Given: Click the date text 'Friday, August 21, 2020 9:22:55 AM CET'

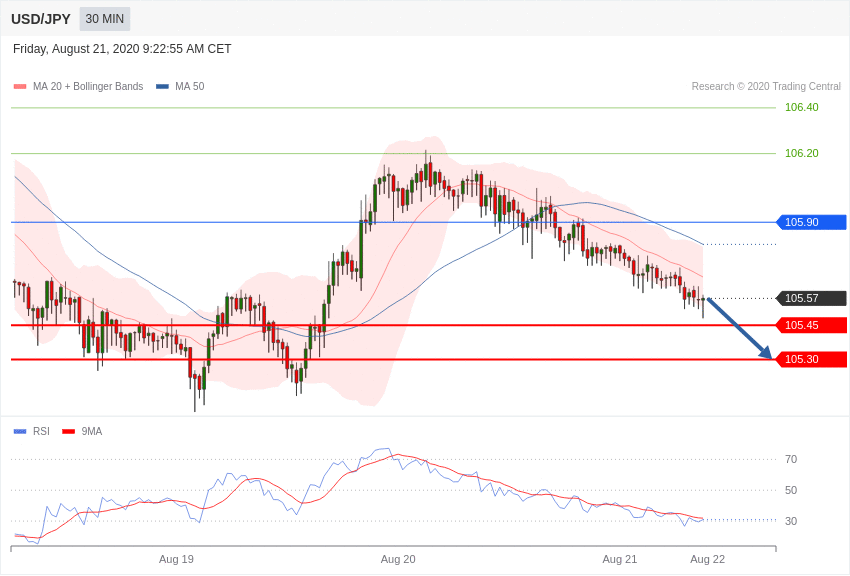Looking at the screenshot, I should (x=122, y=49).
